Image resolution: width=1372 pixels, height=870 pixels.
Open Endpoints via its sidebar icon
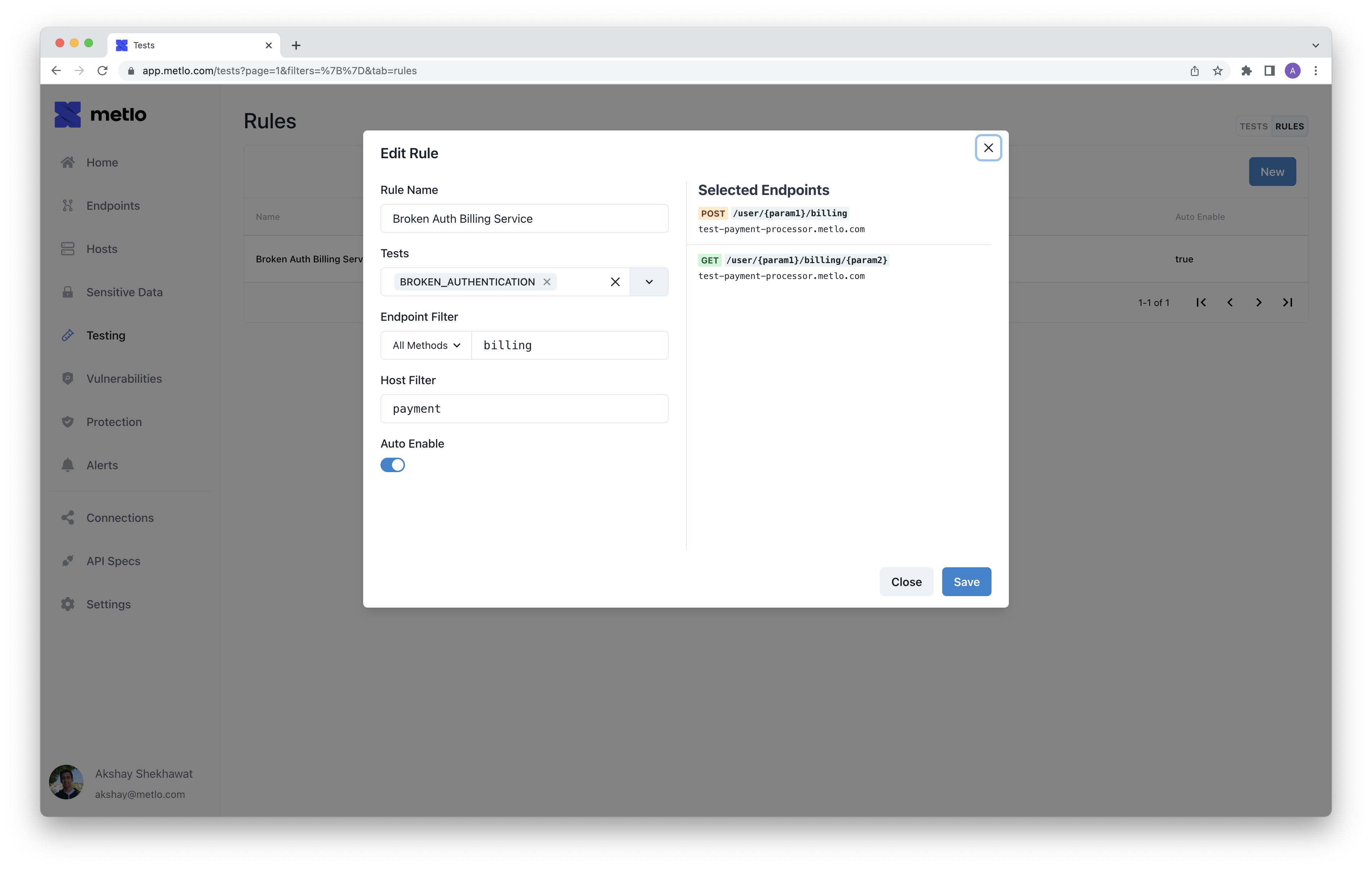tap(68, 206)
